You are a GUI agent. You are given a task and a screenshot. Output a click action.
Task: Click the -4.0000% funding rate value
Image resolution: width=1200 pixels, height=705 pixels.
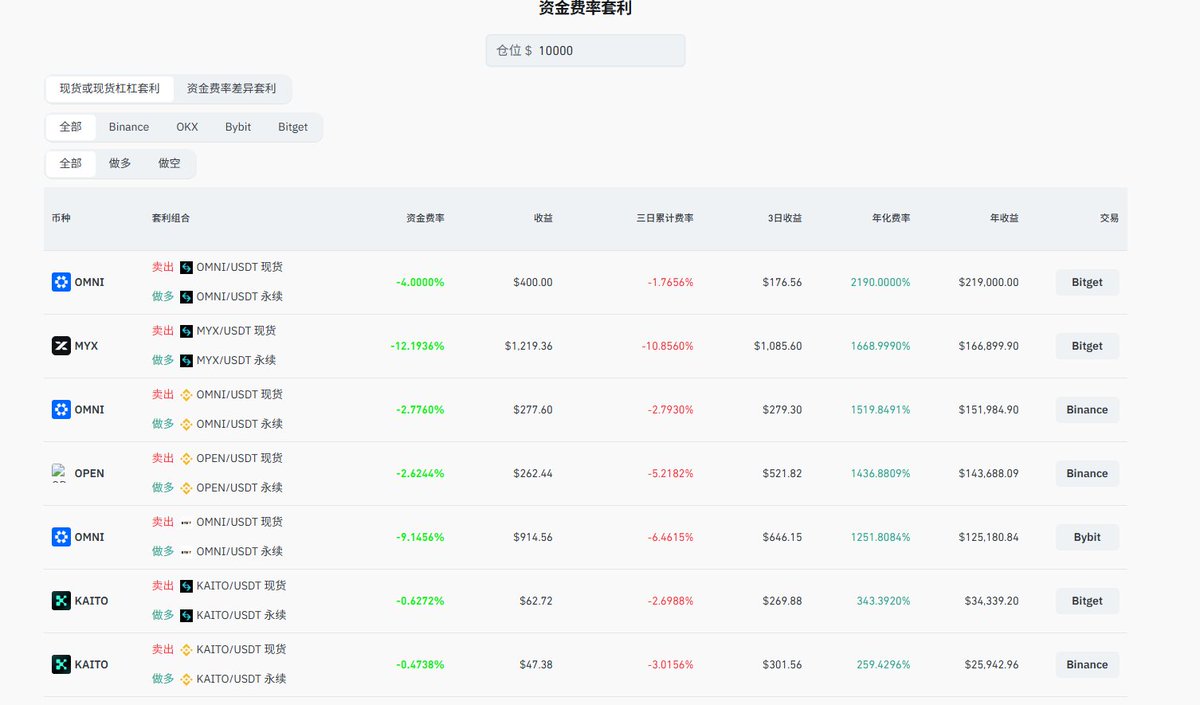pos(420,282)
